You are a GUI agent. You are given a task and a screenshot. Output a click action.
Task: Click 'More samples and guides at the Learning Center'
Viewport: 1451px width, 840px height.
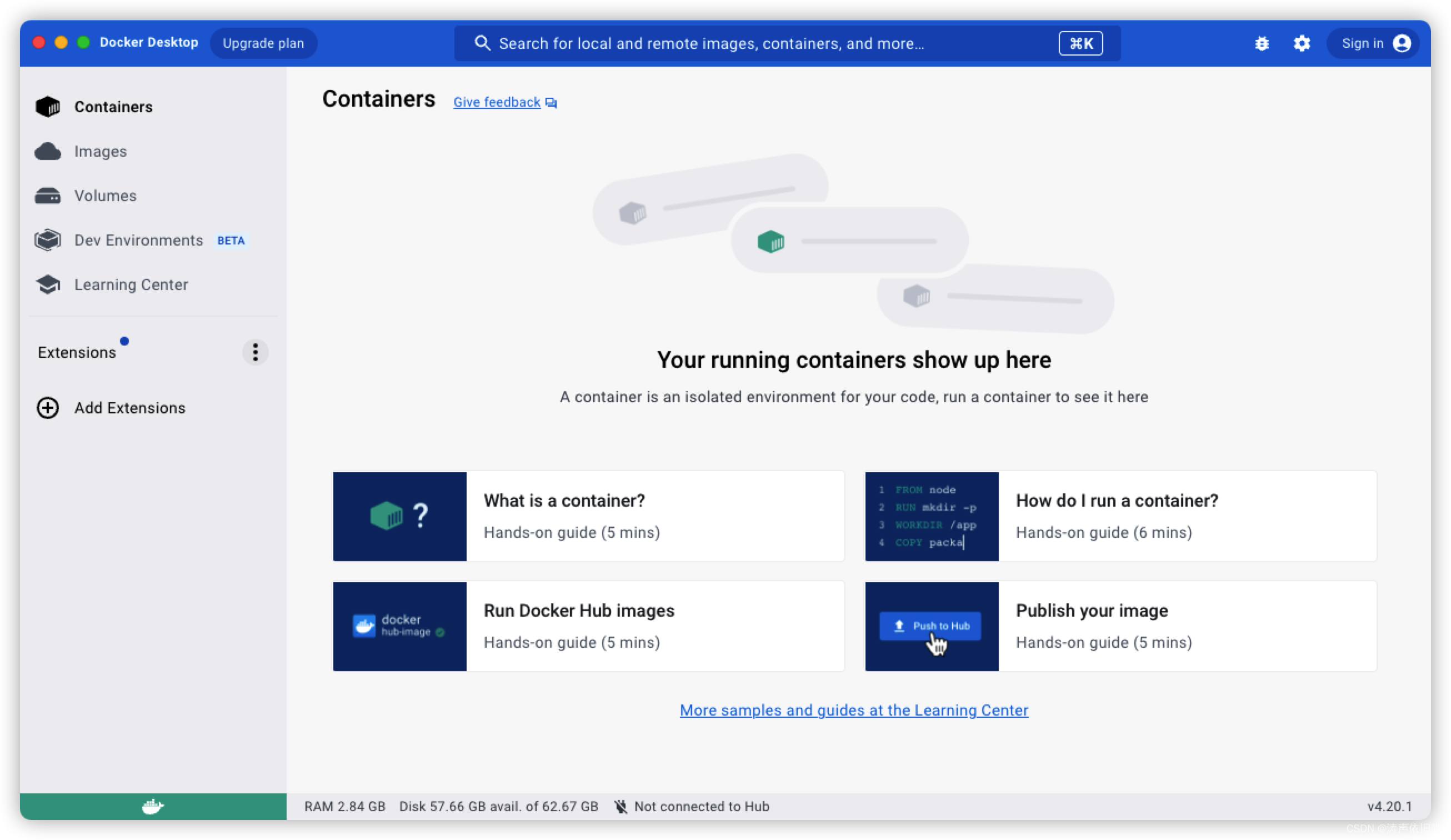click(854, 710)
